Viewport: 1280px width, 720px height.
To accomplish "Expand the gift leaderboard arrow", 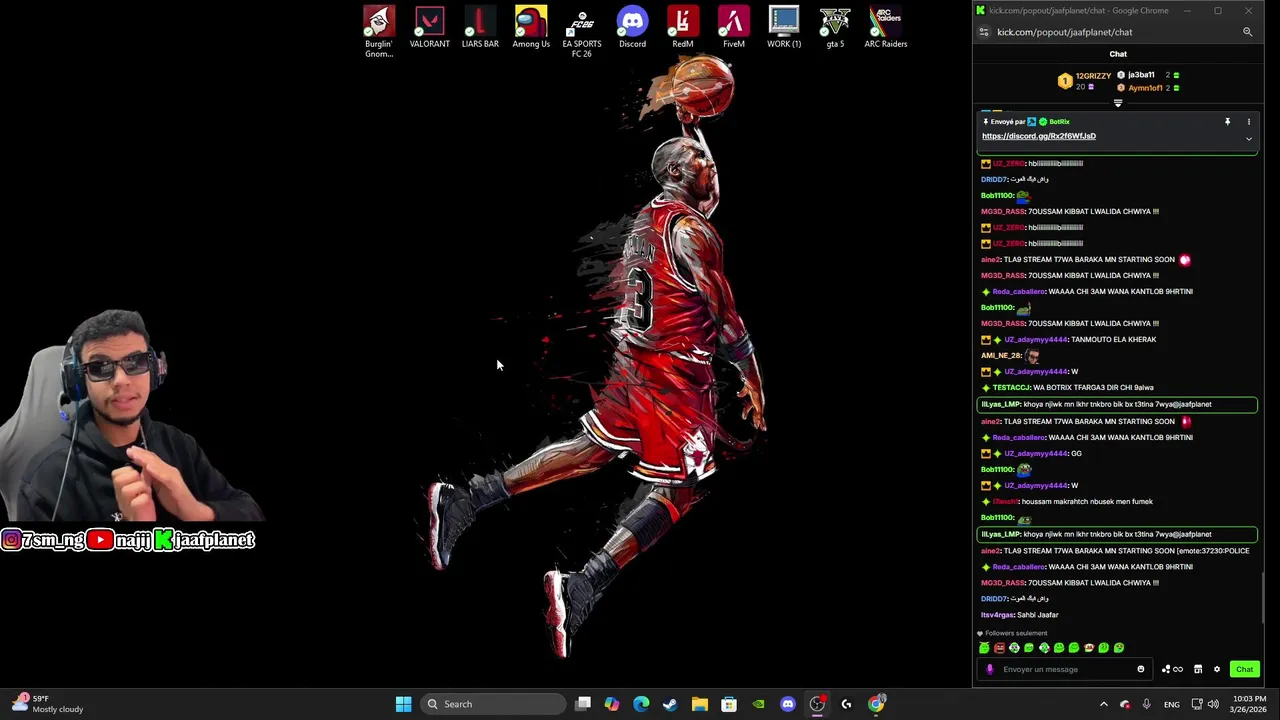I will 1118,103.
